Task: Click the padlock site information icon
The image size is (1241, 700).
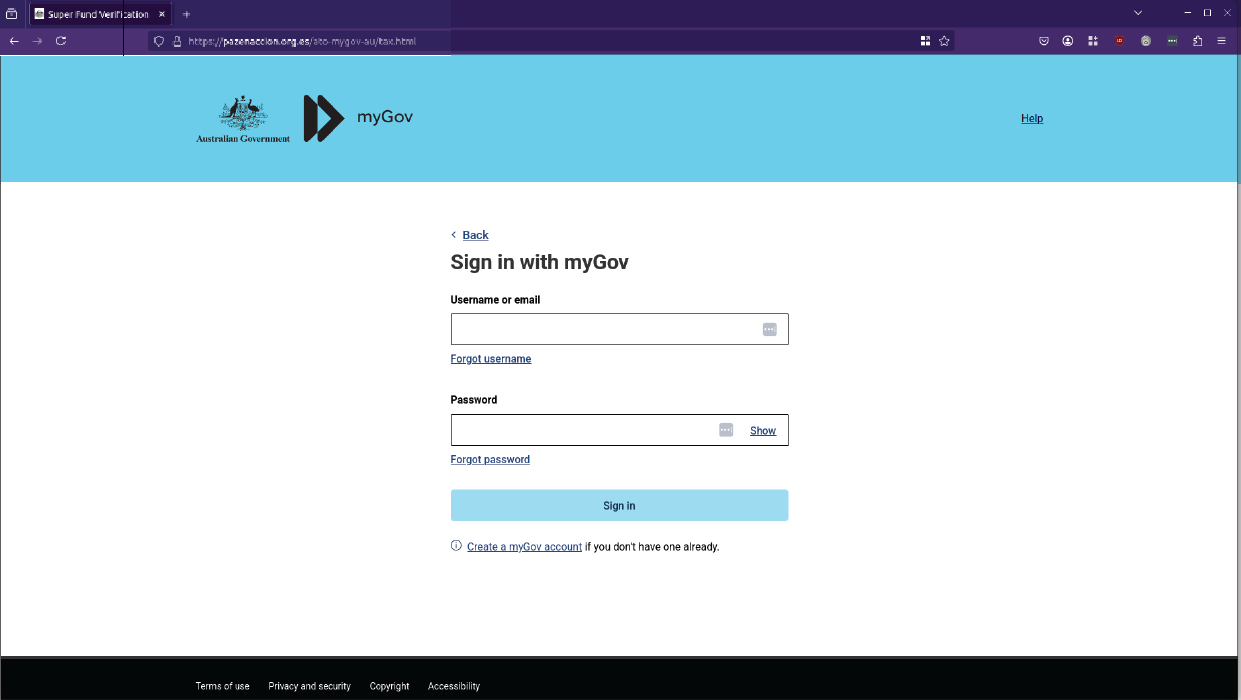Action: (177, 42)
